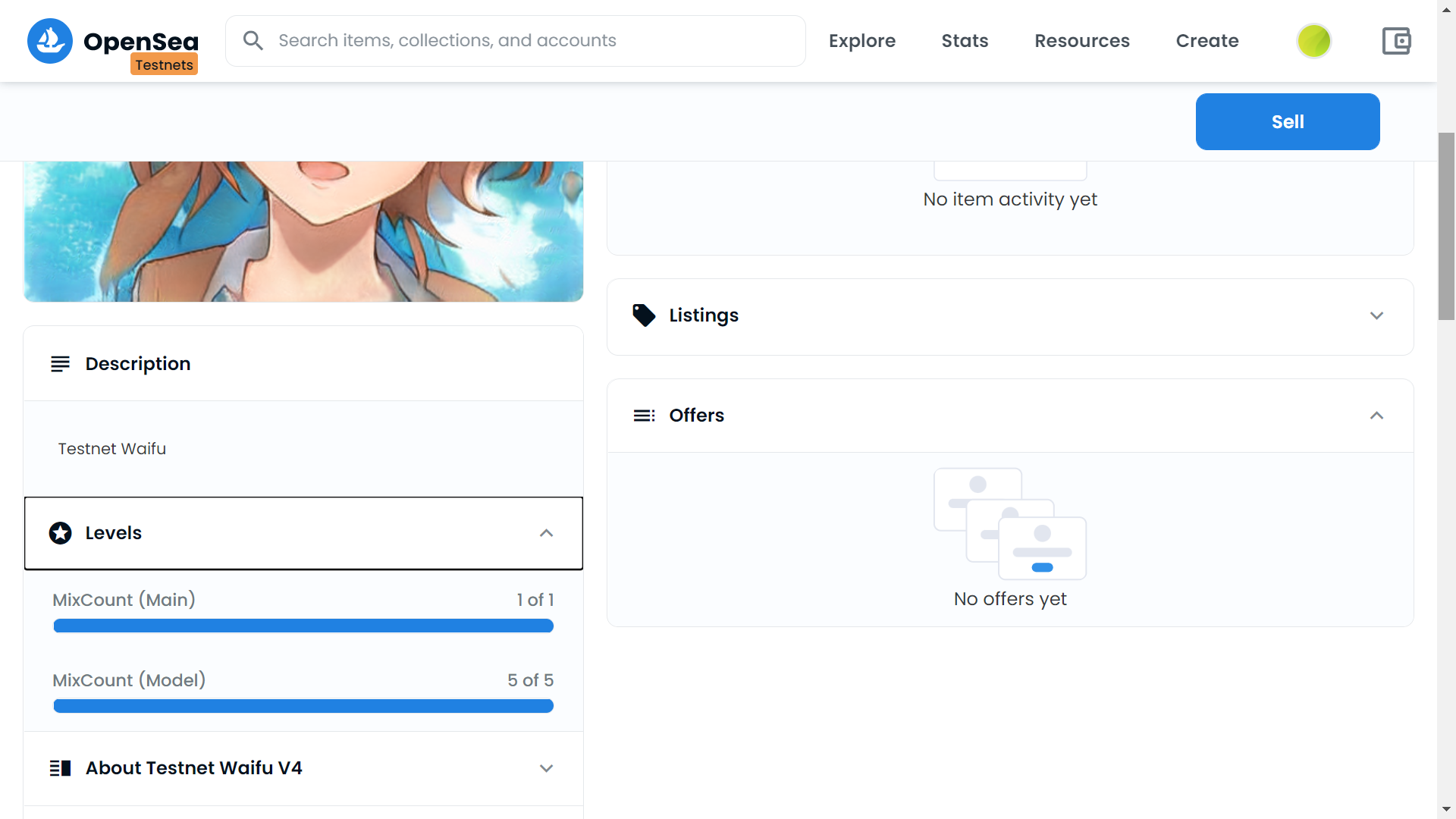Click the Listings section title
This screenshot has height=819, width=1456.
click(704, 315)
